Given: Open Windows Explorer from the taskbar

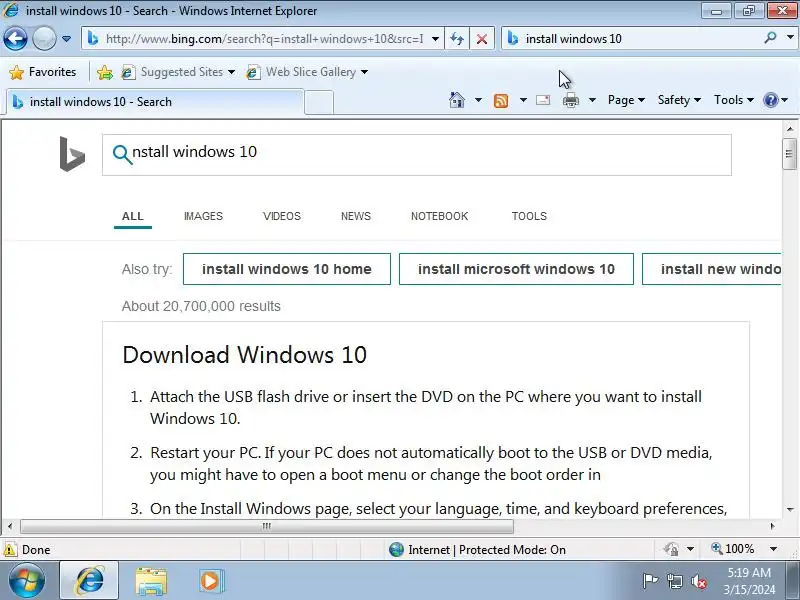Looking at the screenshot, I should pos(151,581).
